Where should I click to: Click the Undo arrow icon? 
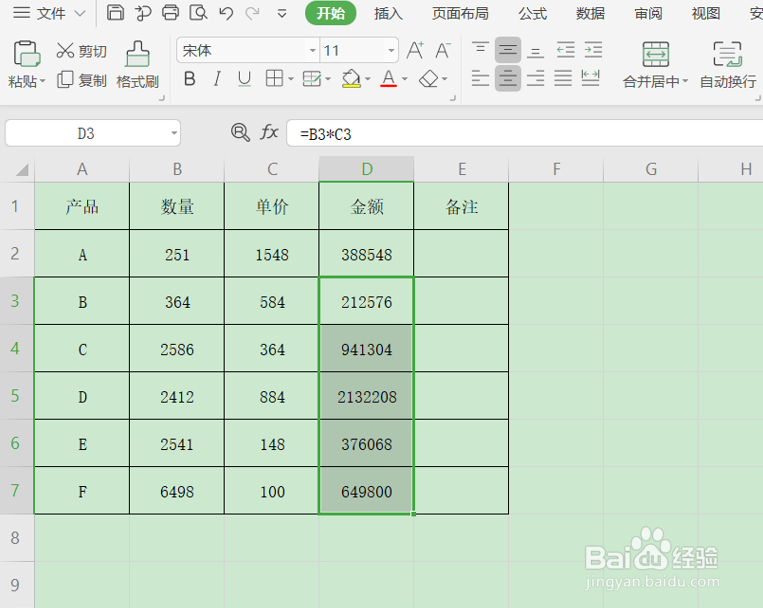coord(226,13)
